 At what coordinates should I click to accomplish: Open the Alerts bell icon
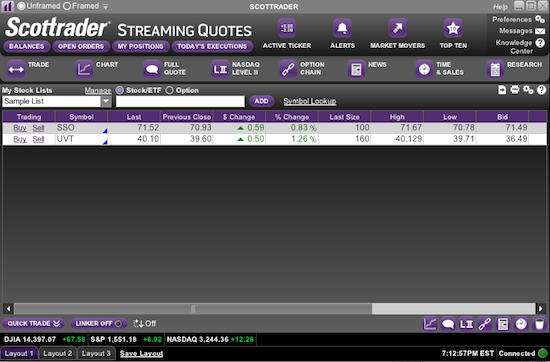(x=342, y=28)
